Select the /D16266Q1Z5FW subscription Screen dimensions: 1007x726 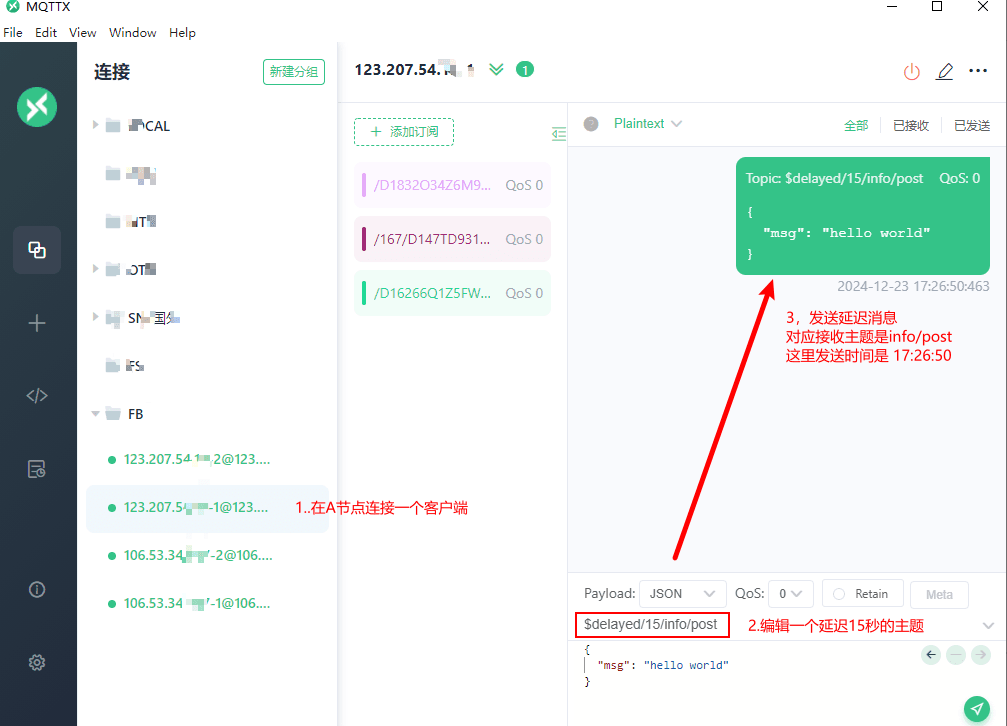[452, 293]
